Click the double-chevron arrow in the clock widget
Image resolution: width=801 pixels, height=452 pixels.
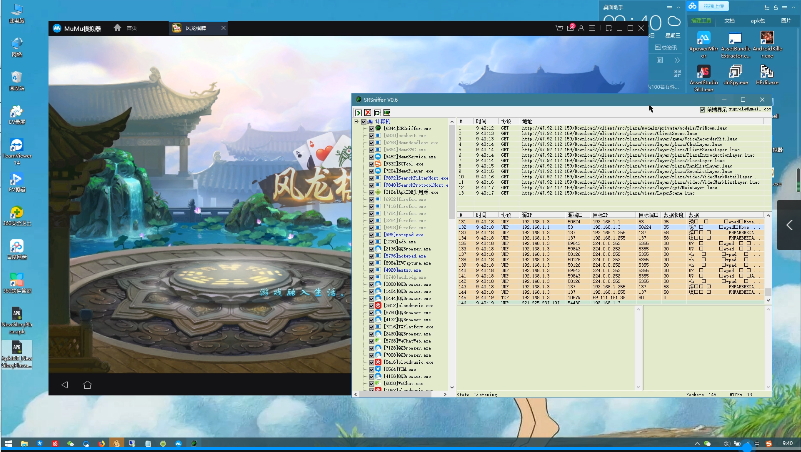pyautogui.click(x=677, y=60)
